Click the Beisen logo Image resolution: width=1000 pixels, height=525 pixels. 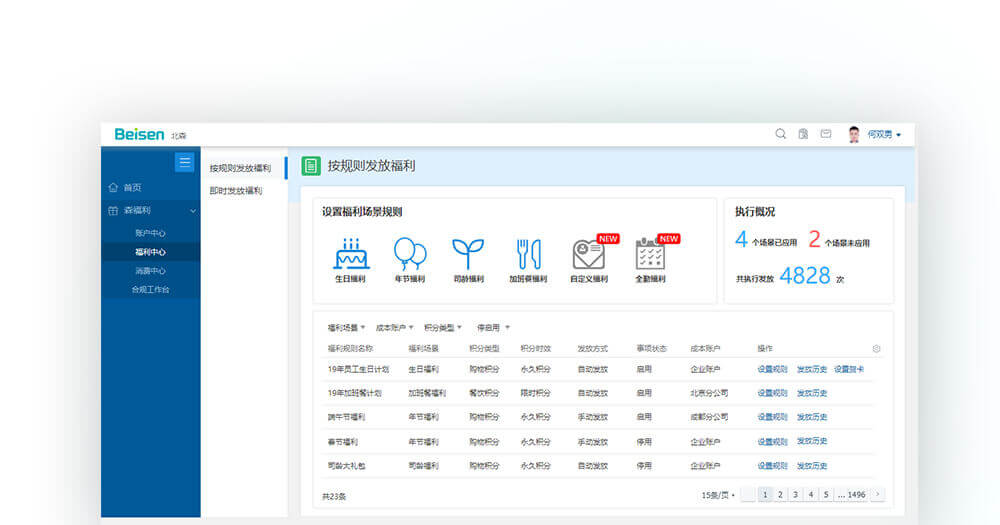pos(140,134)
